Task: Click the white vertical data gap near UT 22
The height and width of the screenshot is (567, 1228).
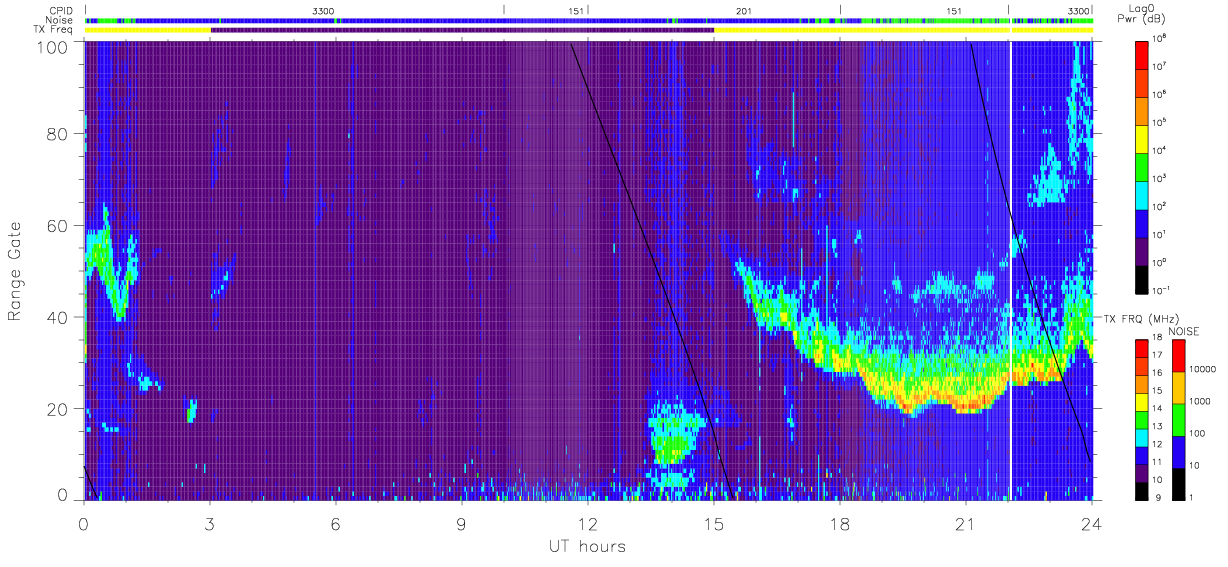Action: 1010,270
